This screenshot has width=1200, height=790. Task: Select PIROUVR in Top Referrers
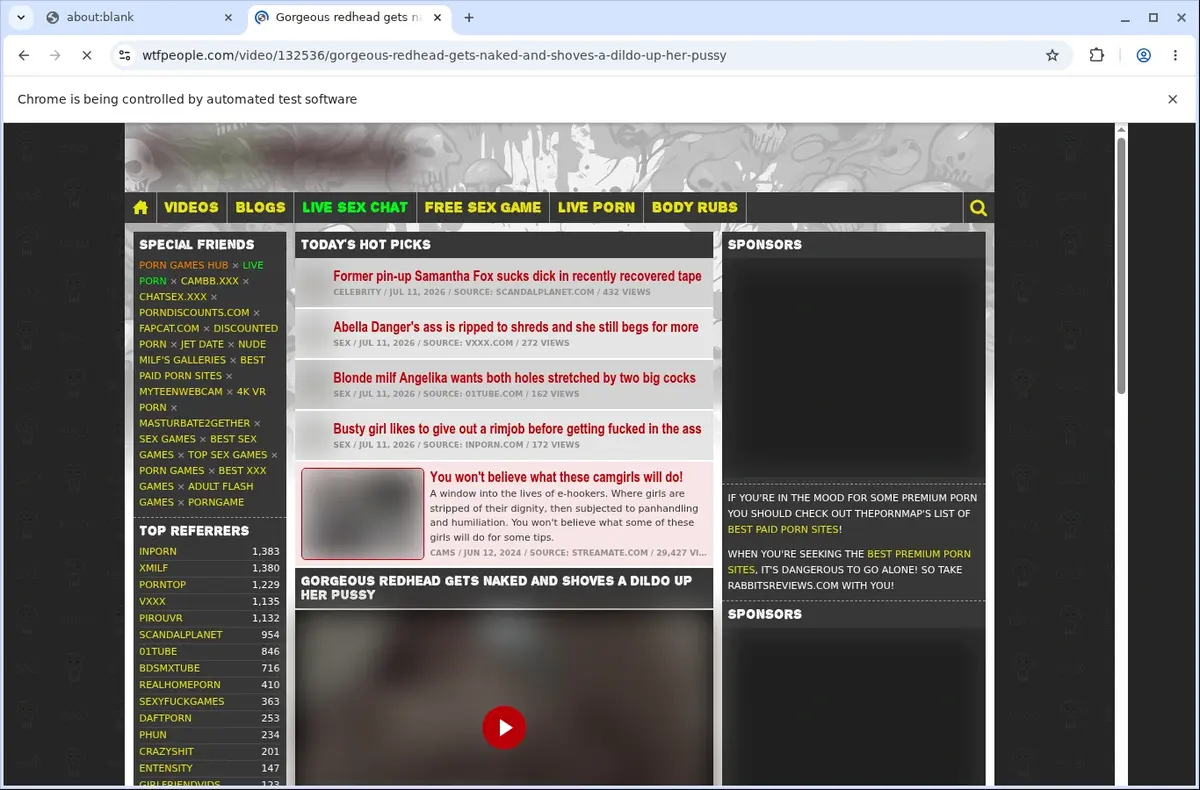click(161, 618)
